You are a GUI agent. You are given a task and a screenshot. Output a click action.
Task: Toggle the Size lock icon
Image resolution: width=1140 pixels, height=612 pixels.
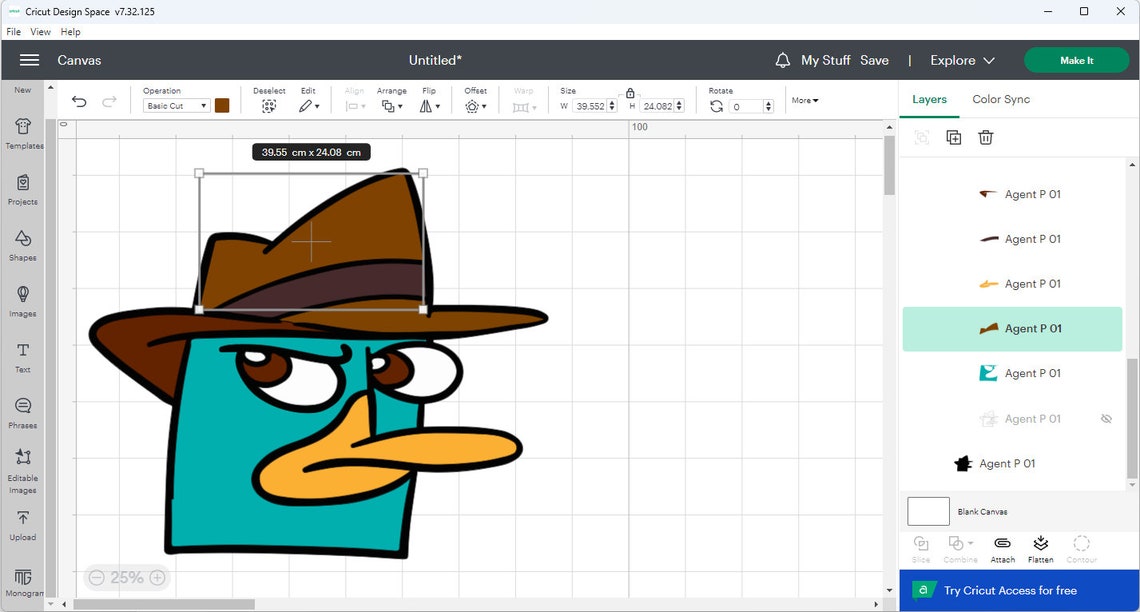[630, 91]
